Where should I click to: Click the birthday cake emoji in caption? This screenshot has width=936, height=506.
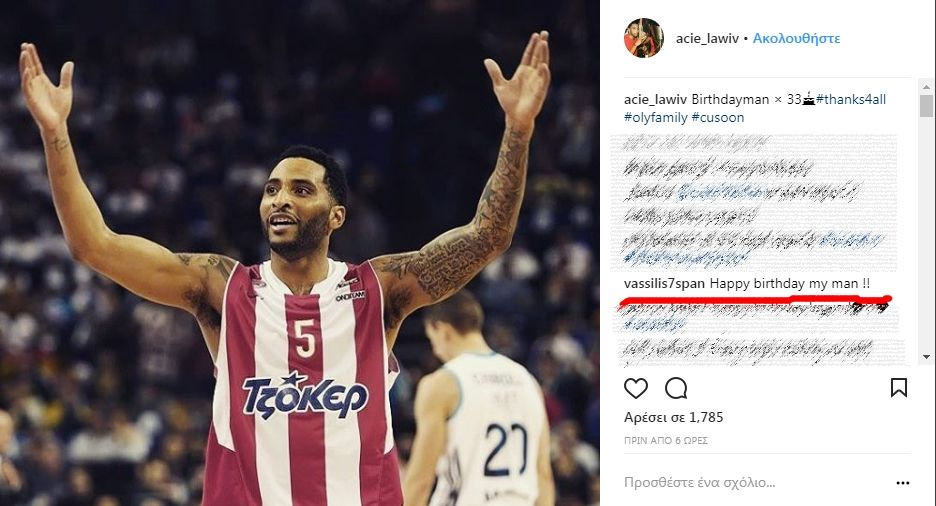(x=809, y=99)
